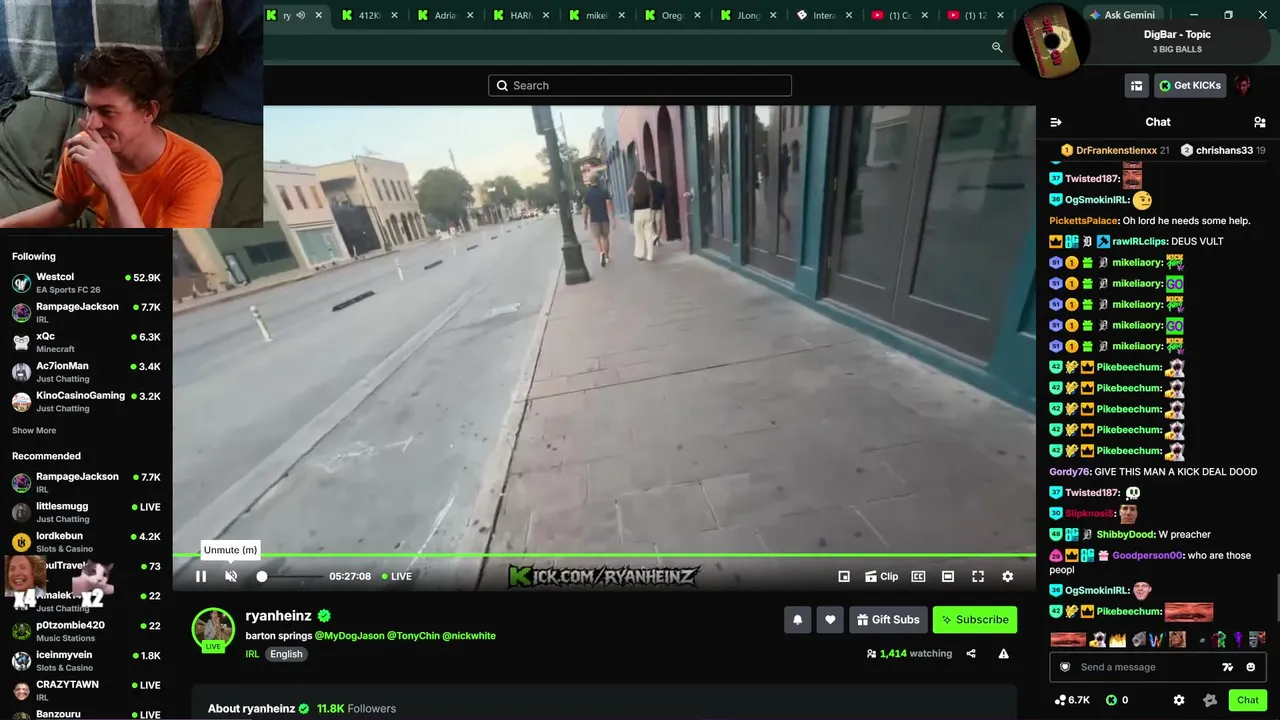Open littlesmugg in Recommended
This screenshot has height=720, width=1280.
click(86, 513)
